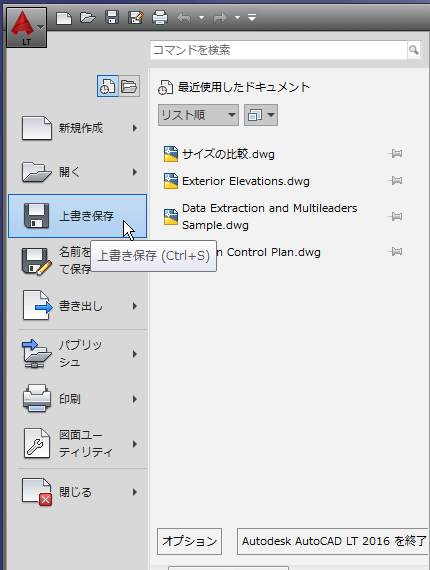Expand the 図面ユーティリティ submenu arrow
Viewport: 430px width, 570px height.
135,444
